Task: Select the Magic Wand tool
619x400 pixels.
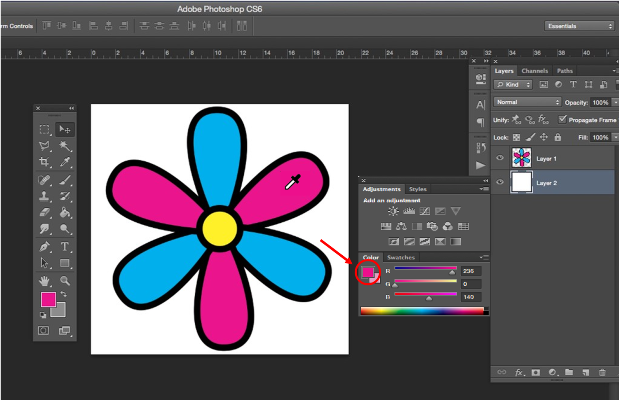Action: [x=65, y=146]
